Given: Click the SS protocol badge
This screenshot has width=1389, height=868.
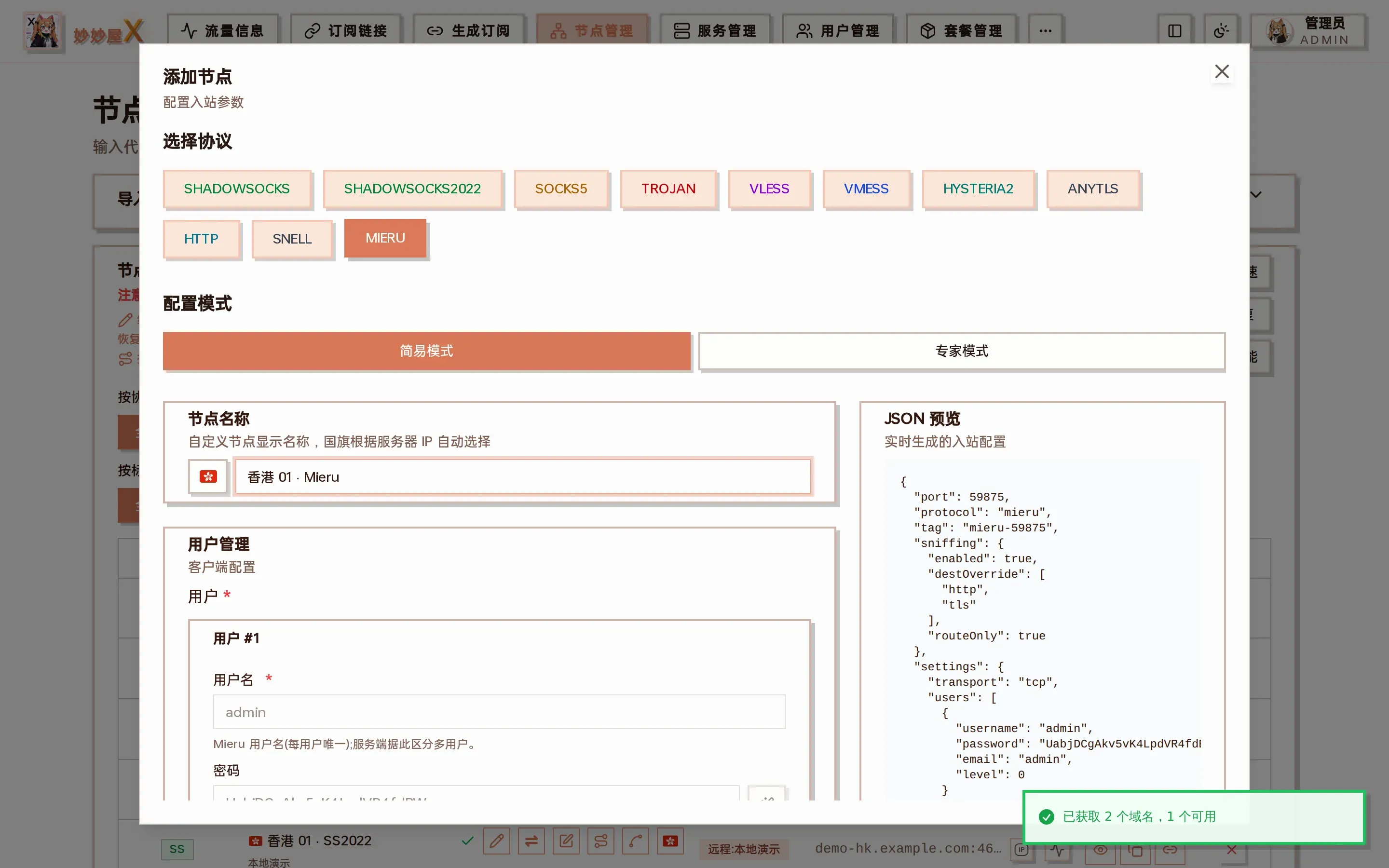Looking at the screenshot, I should click(x=177, y=849).
